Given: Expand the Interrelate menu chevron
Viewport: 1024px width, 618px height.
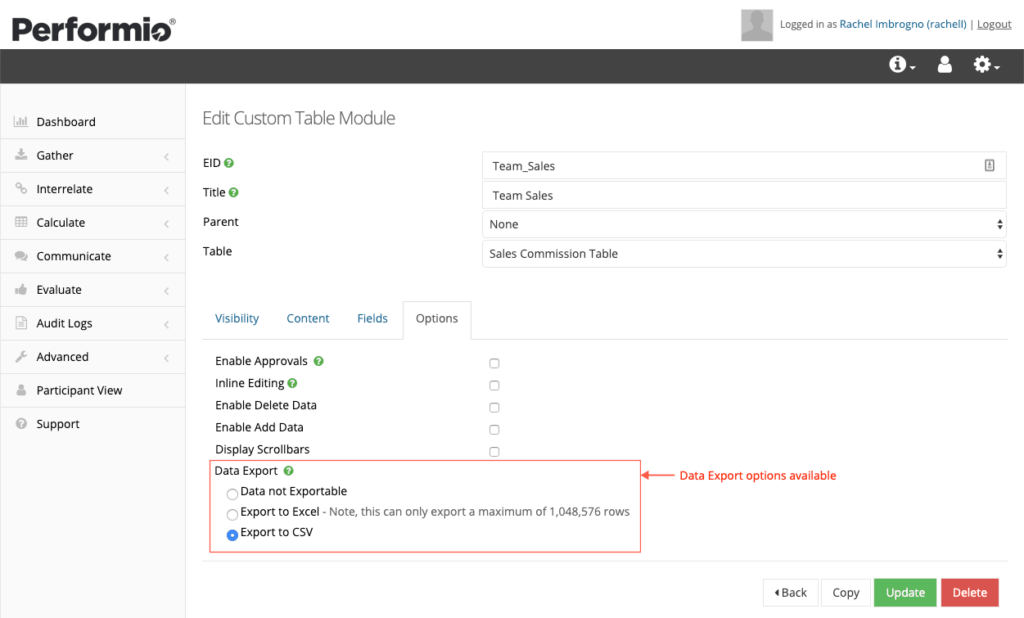Looking at the screenshot, I should (167, 190).
